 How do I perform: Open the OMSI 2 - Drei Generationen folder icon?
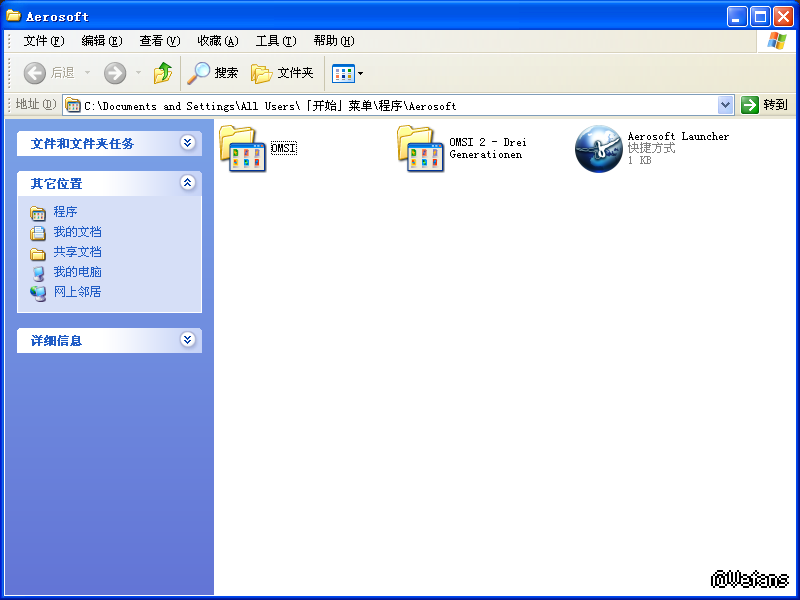[420, 148]
